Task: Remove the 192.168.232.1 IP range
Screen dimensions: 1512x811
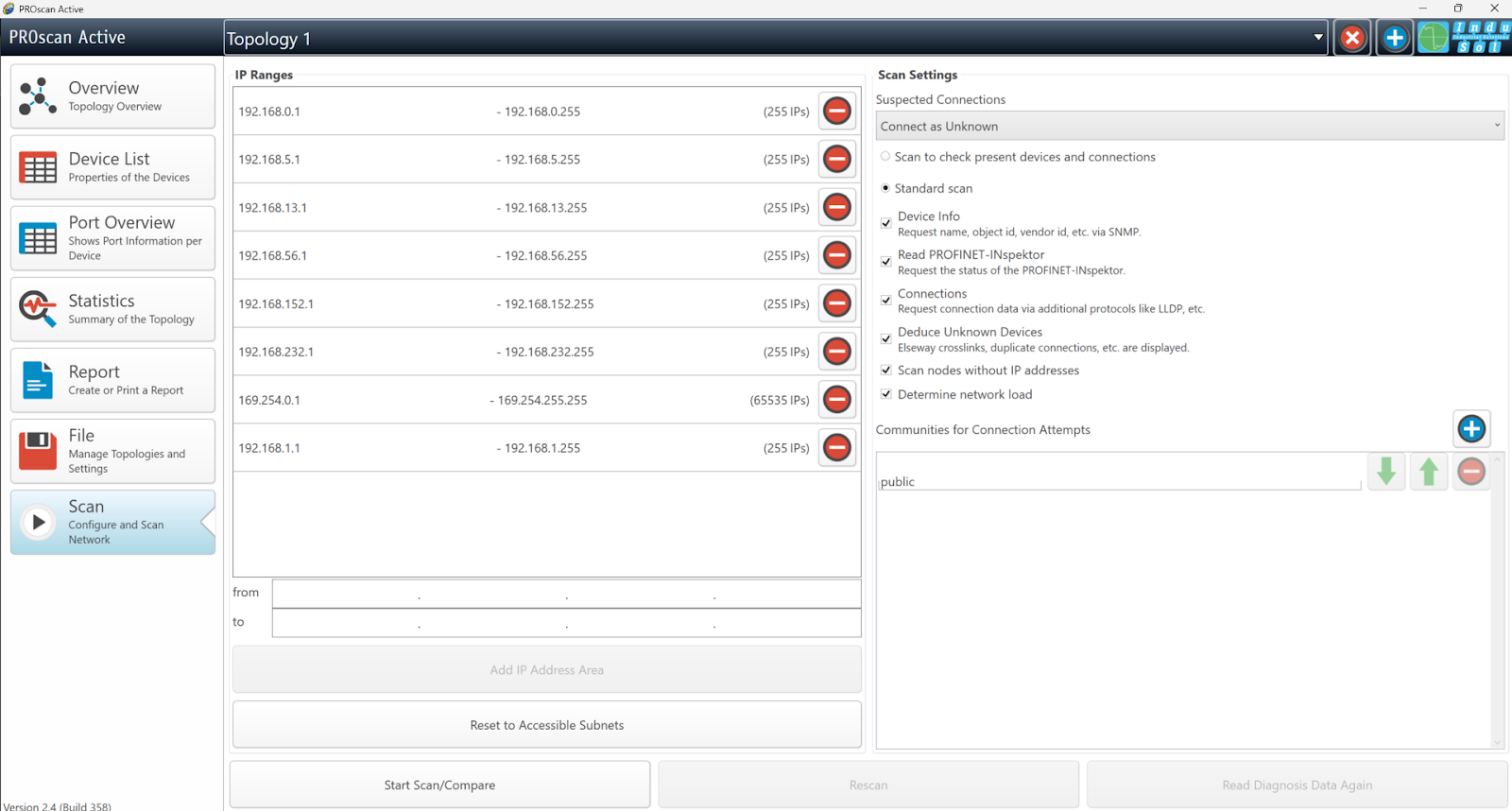Action: pyautogui.click(x=837, y=352)
